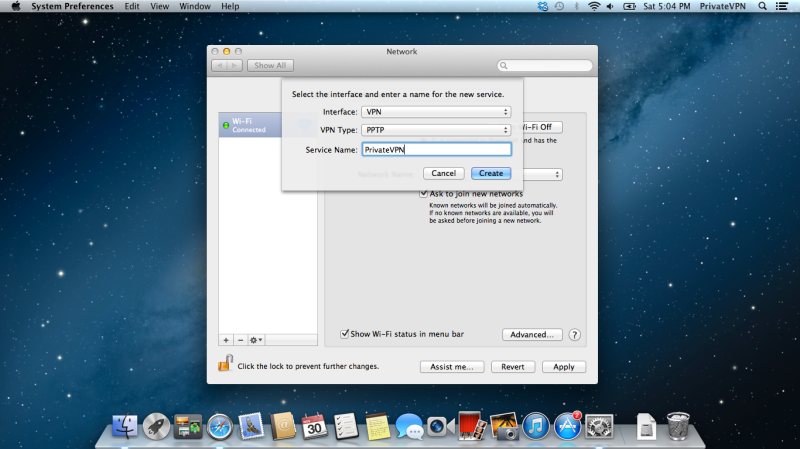800x449 pixels.
Task: Open the App Store dock icon
Action: point(568,427)
